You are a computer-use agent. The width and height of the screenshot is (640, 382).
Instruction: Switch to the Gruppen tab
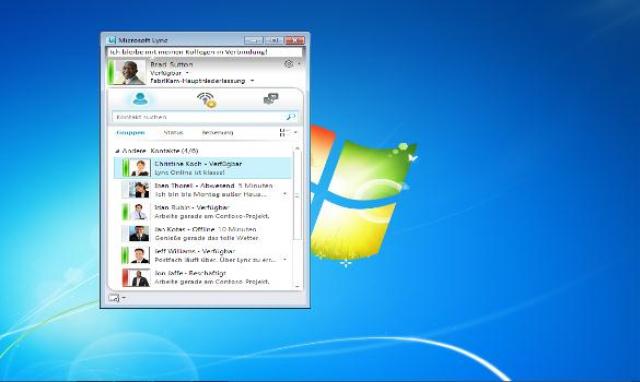[131, 133]
